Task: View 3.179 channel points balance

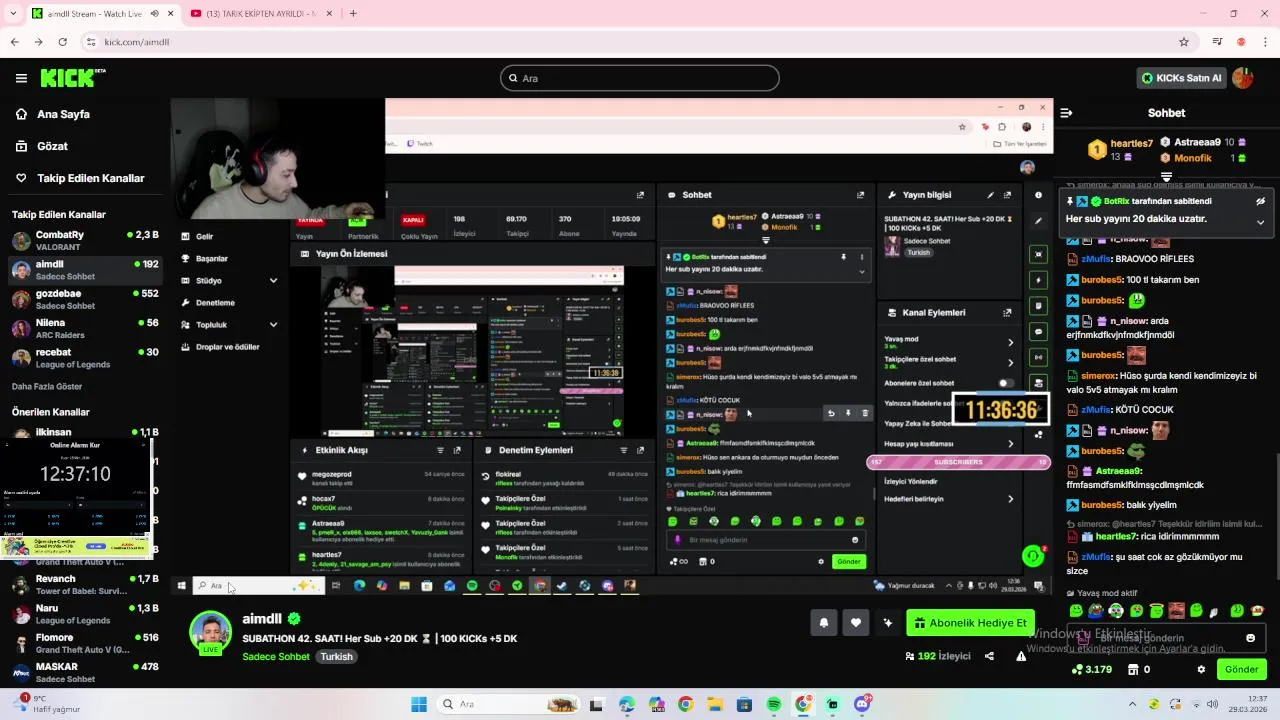Action: pos(1092,669)
